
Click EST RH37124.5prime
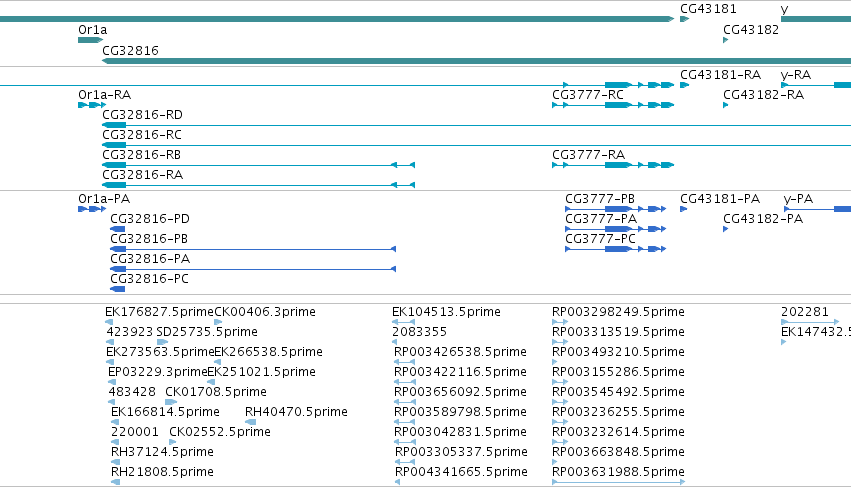[162, 452]
